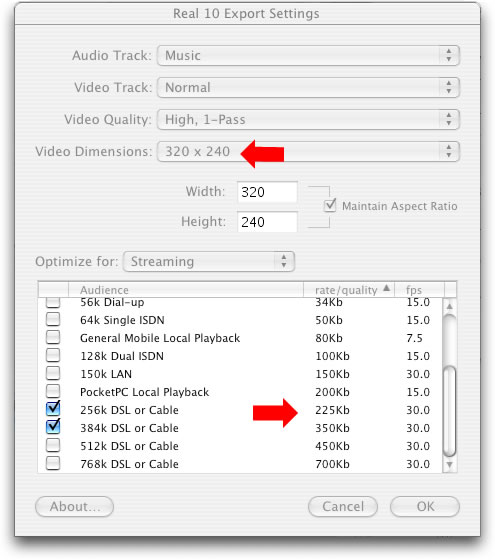Click into the Height input field
This screenshot has width=495, height=560.
tap(267, 222)
